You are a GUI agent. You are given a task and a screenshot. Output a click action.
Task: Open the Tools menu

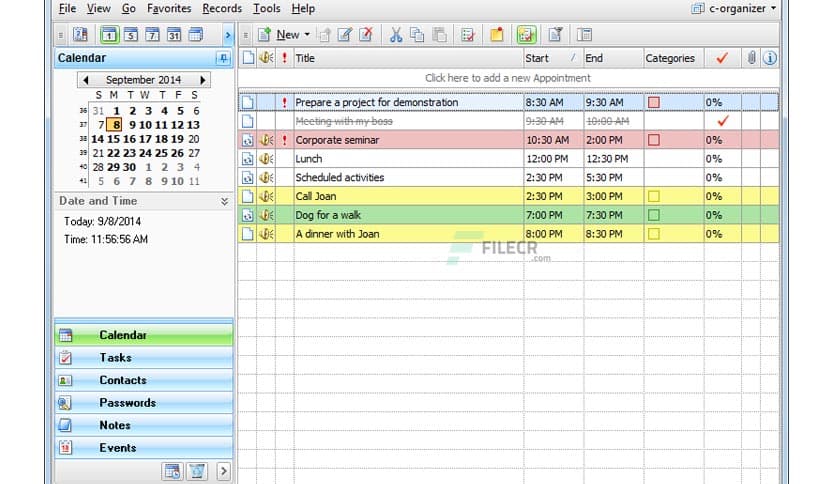point(267,9)
